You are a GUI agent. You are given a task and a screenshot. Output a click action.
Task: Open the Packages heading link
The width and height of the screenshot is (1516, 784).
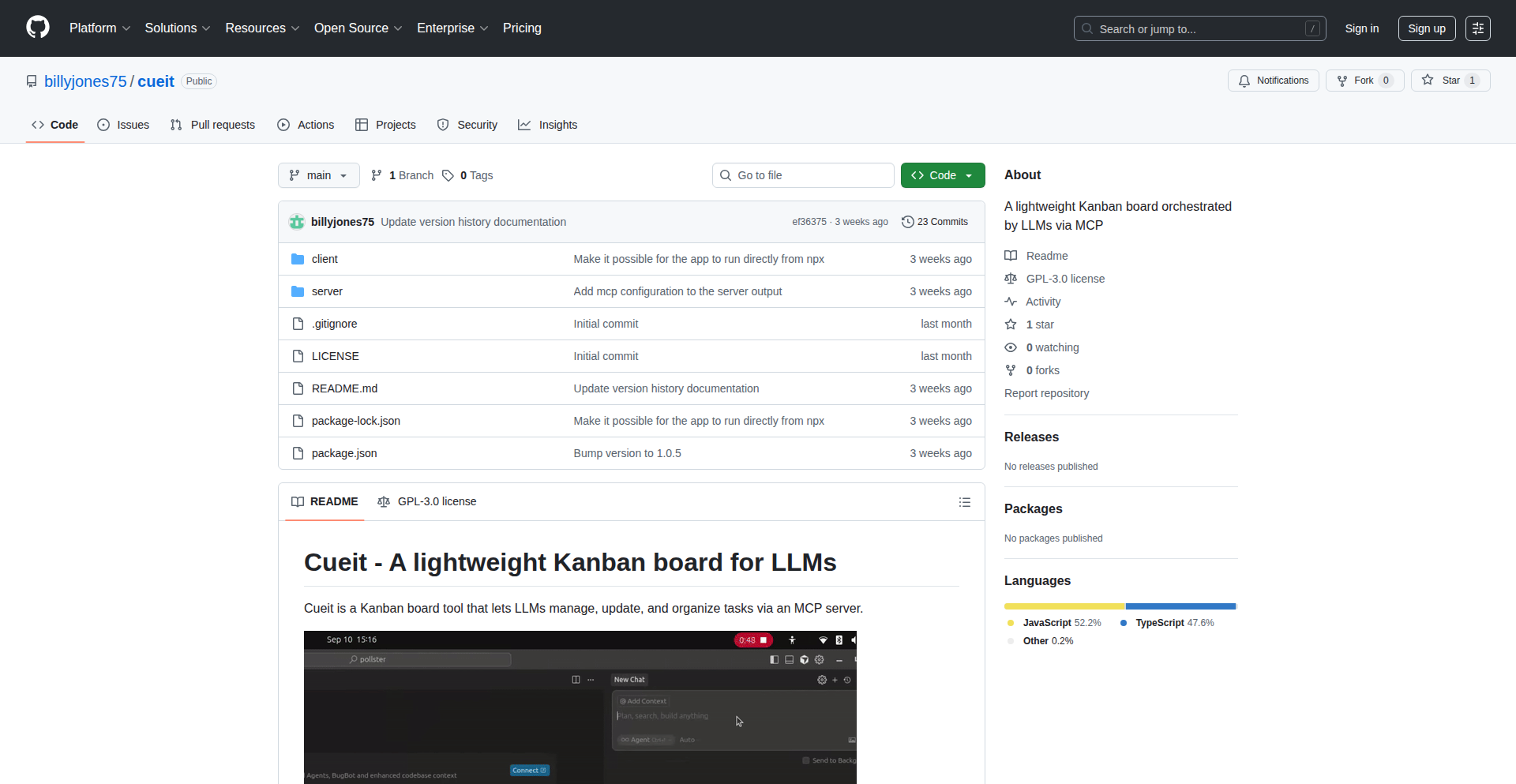(1033, 508)
